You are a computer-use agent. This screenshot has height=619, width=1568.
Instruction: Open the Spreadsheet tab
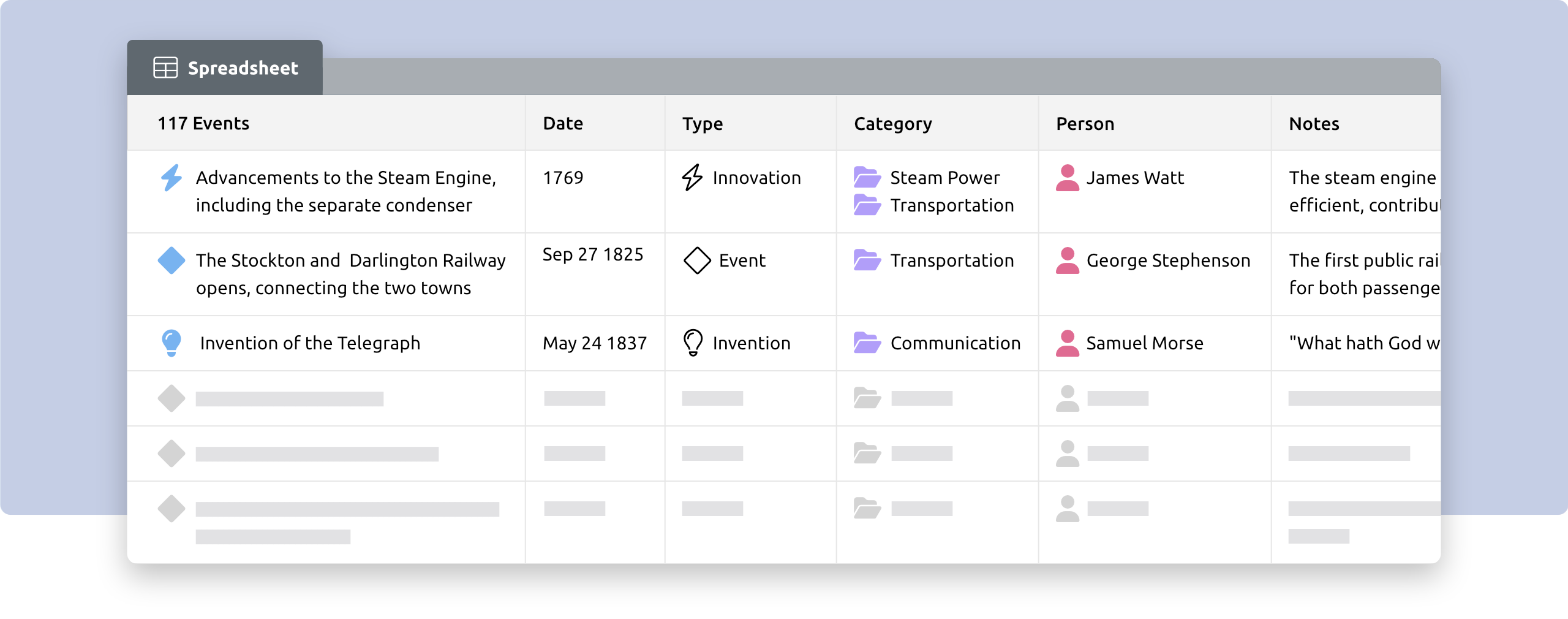[225, 68]
